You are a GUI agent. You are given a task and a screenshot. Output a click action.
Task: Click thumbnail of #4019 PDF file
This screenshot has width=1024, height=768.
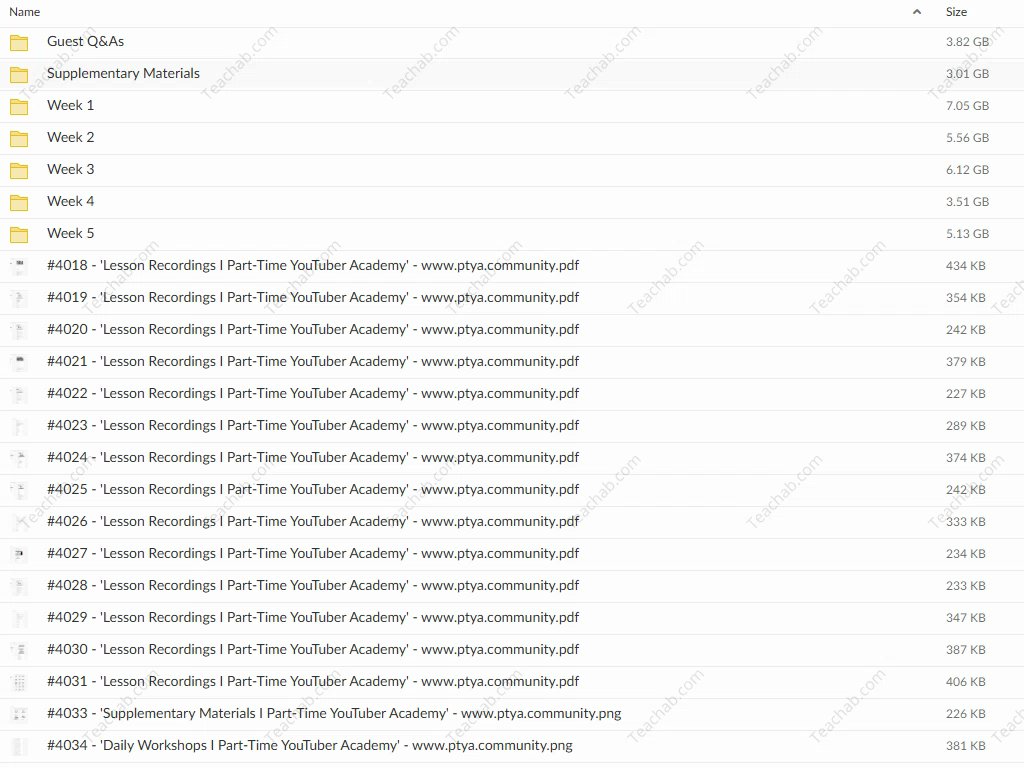[20, 298]
